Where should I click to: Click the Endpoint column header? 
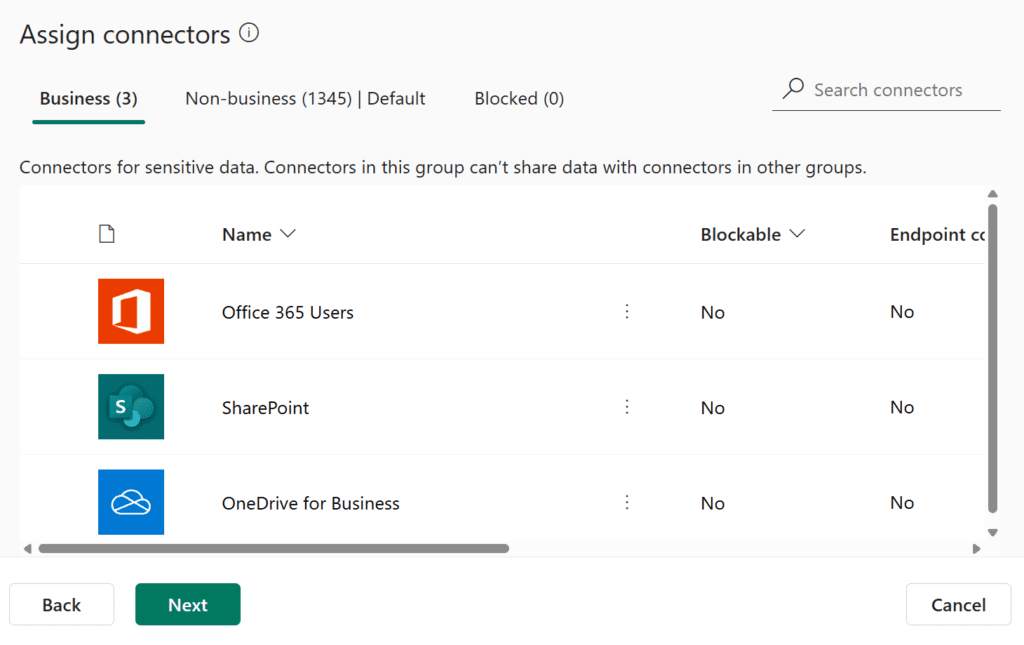coord(937,234)
